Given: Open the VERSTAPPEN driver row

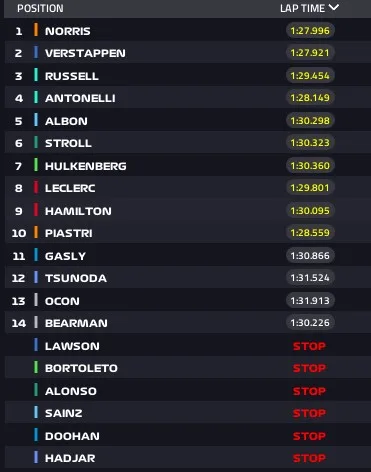Looking at the screenshot, I should [x=188, y=53].
